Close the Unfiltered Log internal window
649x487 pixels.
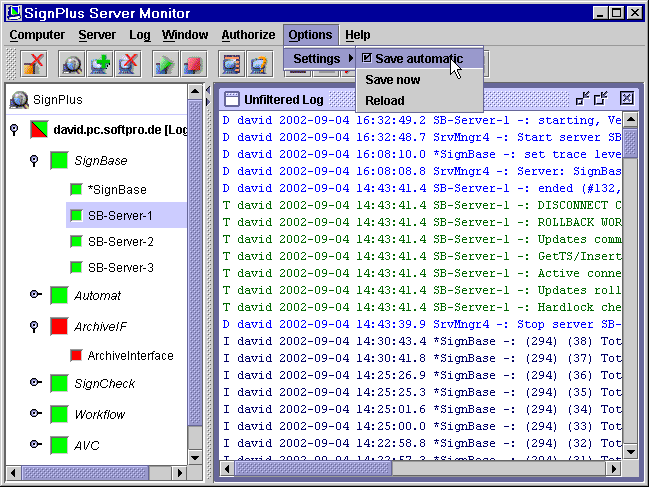(627, 98)
